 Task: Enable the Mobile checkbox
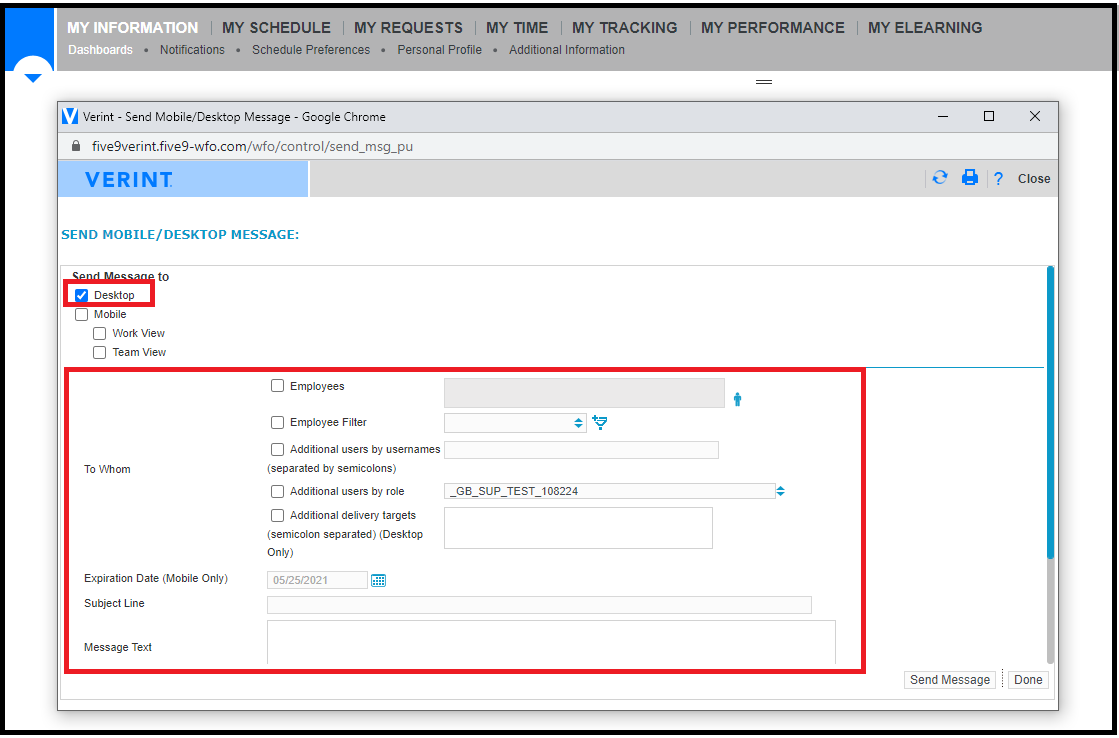tap(81, 315)
